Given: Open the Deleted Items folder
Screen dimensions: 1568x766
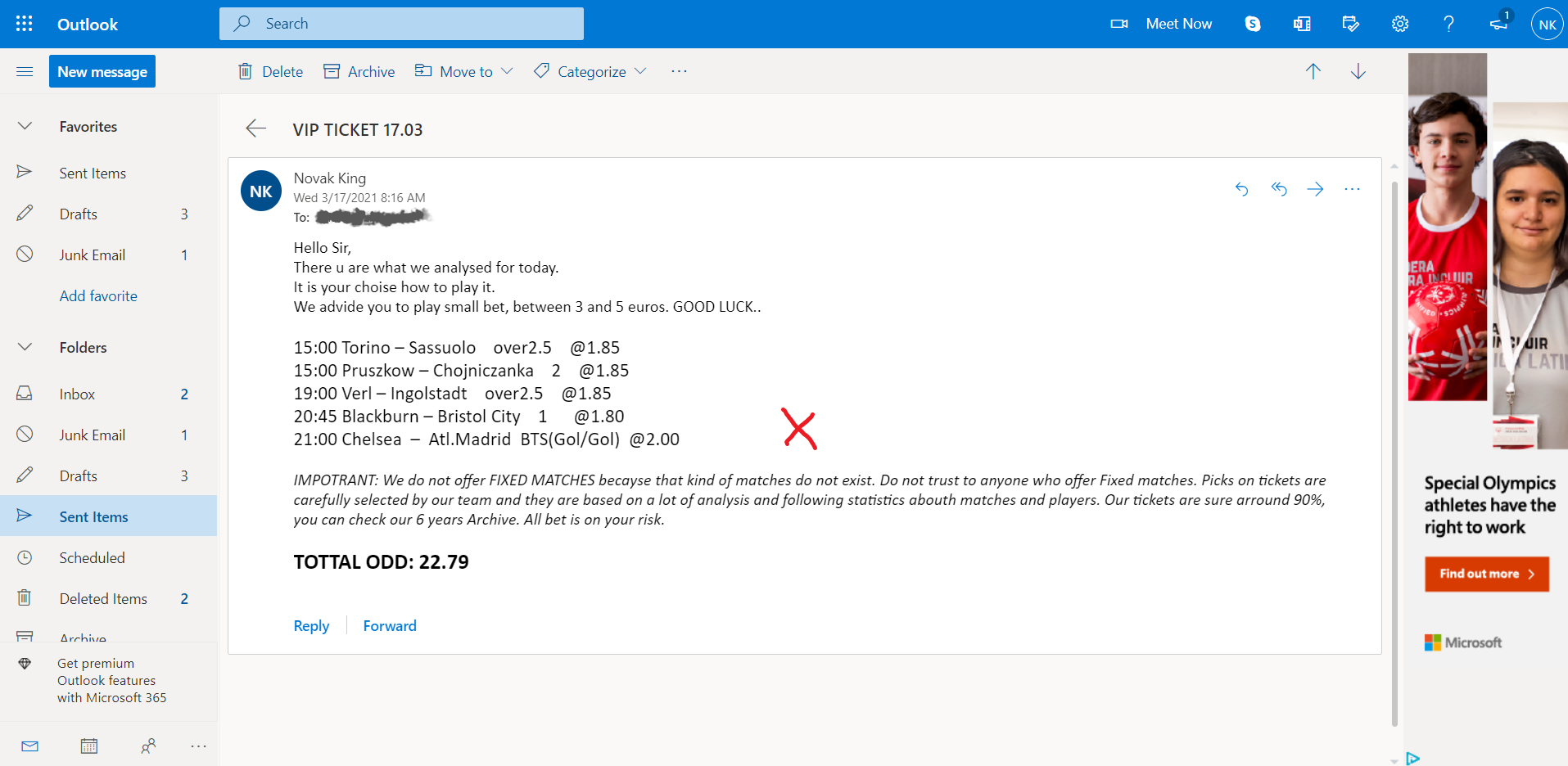Looking at the screenshot, I should point(109,598).
